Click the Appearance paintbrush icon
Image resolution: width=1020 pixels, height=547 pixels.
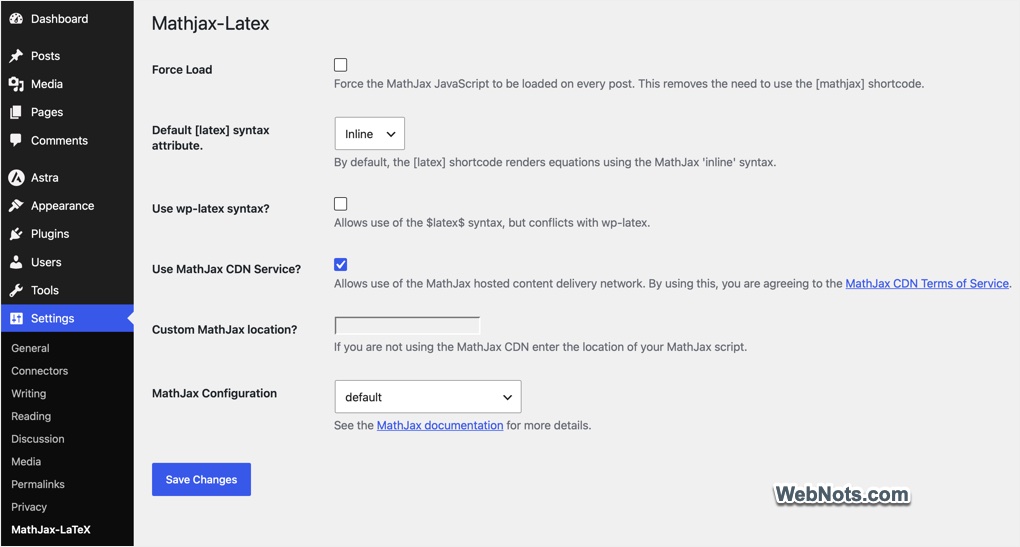tap(16, 206)
